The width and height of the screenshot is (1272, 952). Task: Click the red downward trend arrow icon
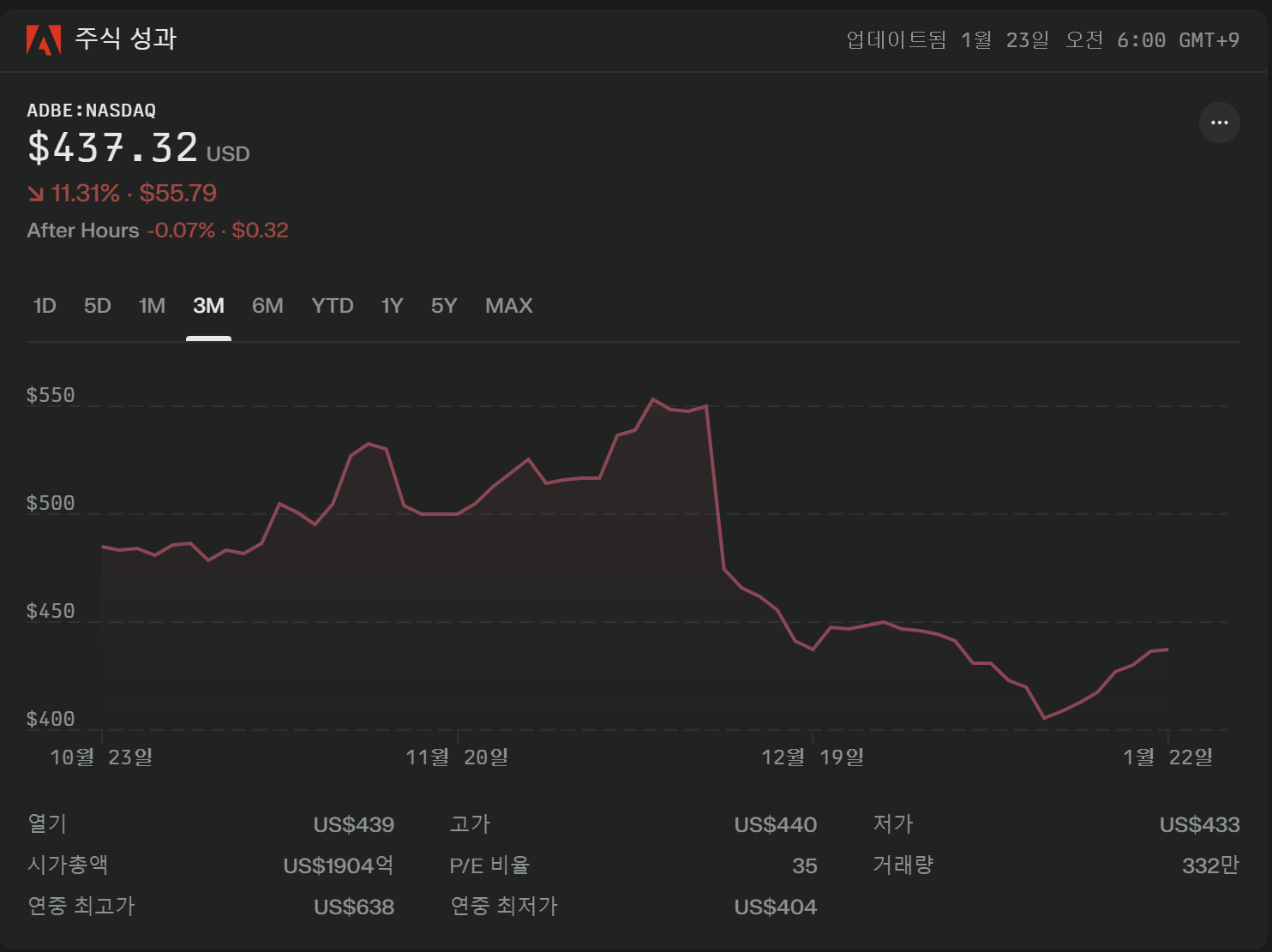coord(36,194)
